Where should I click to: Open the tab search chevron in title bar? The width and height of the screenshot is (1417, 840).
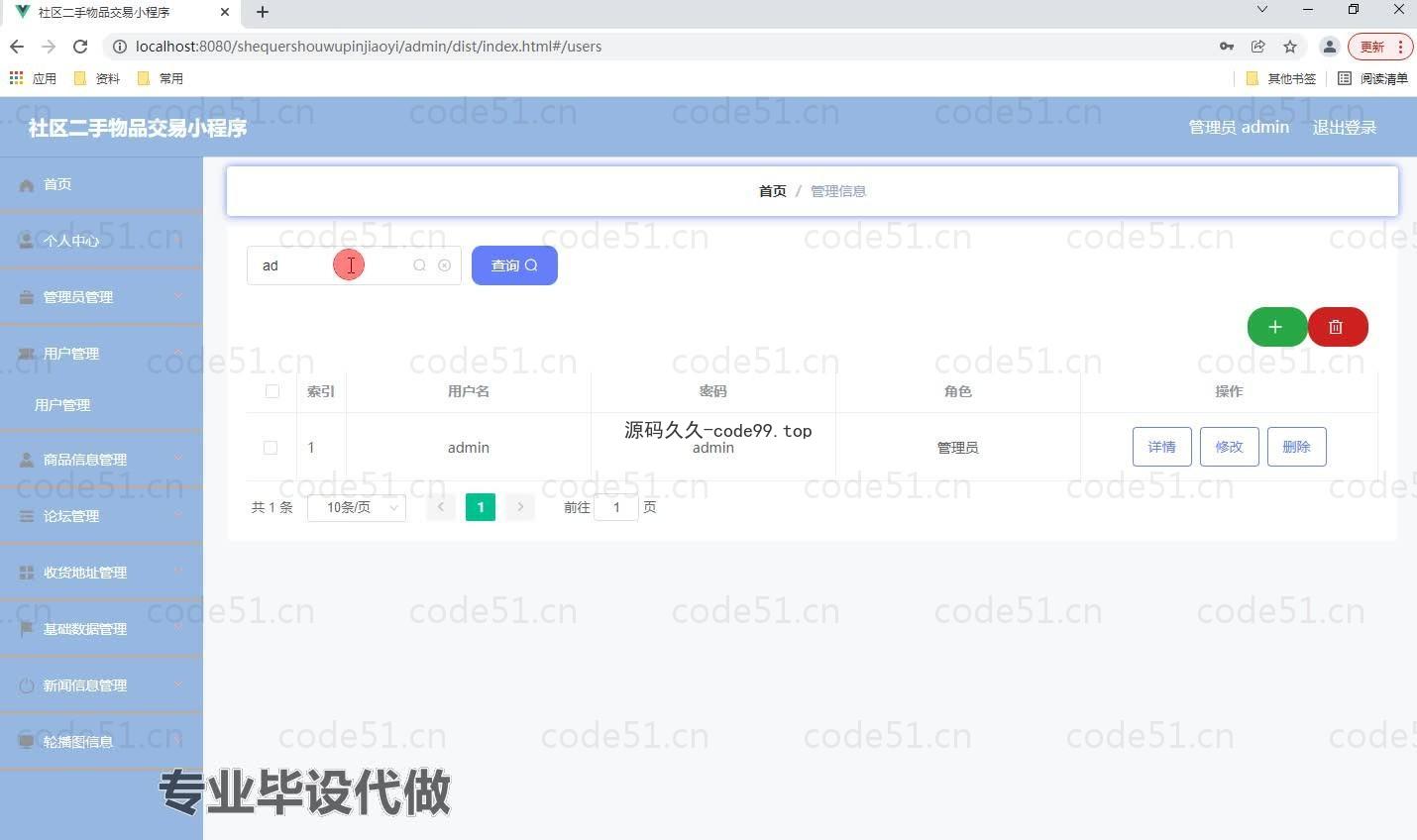tap(1262, 10)
